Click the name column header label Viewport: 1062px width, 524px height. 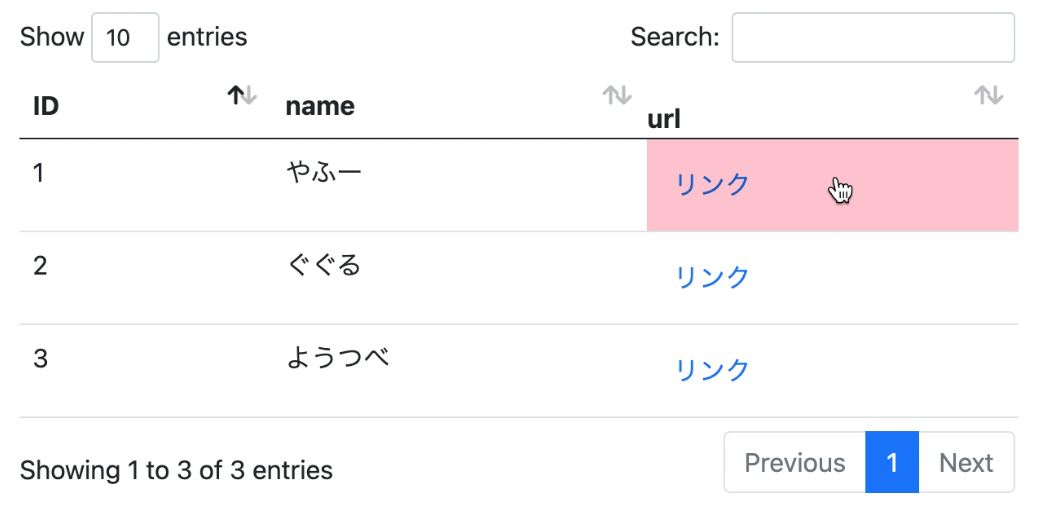pos(320,106)
